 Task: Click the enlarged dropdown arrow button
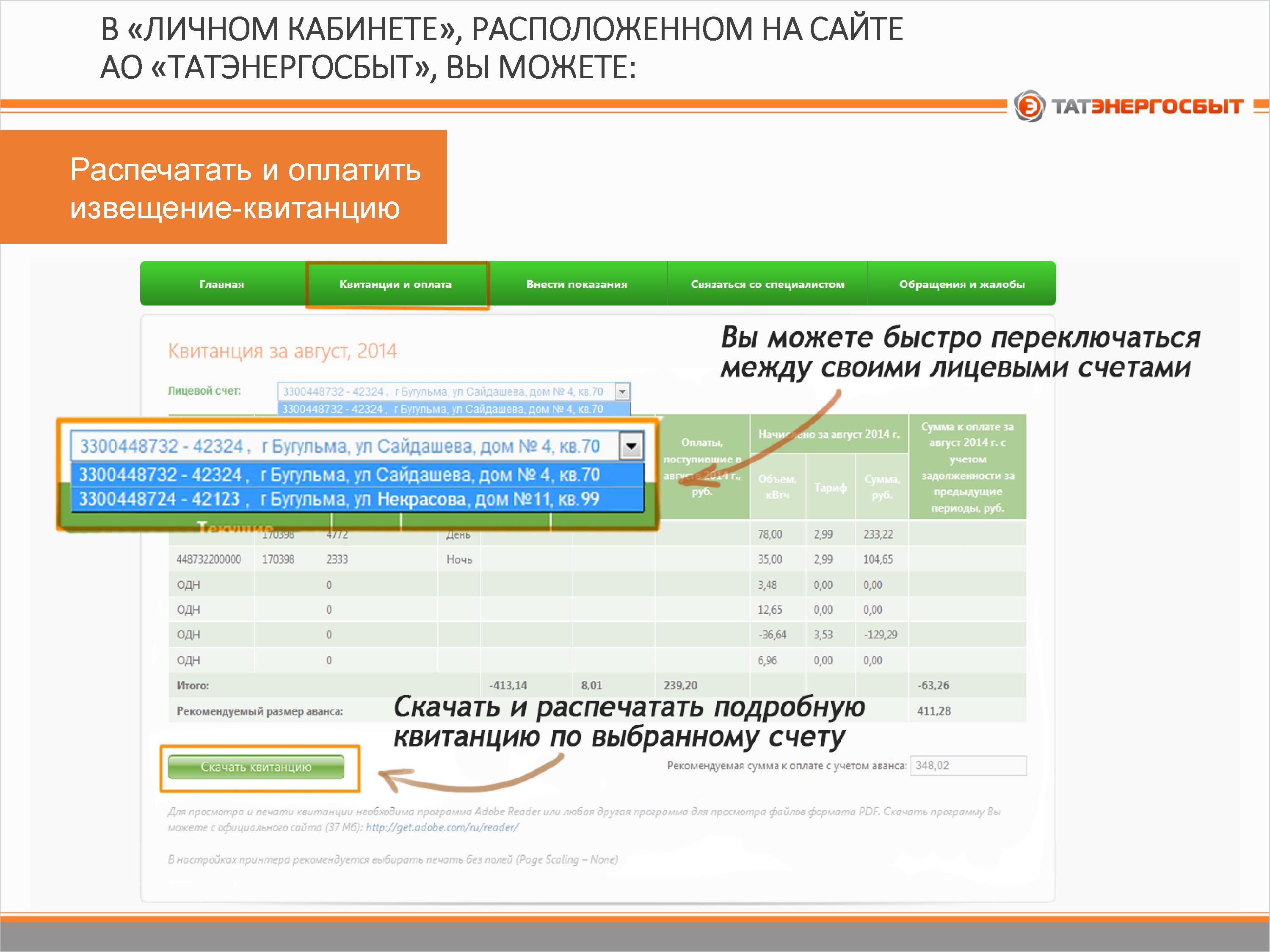[x=632, y=446]
